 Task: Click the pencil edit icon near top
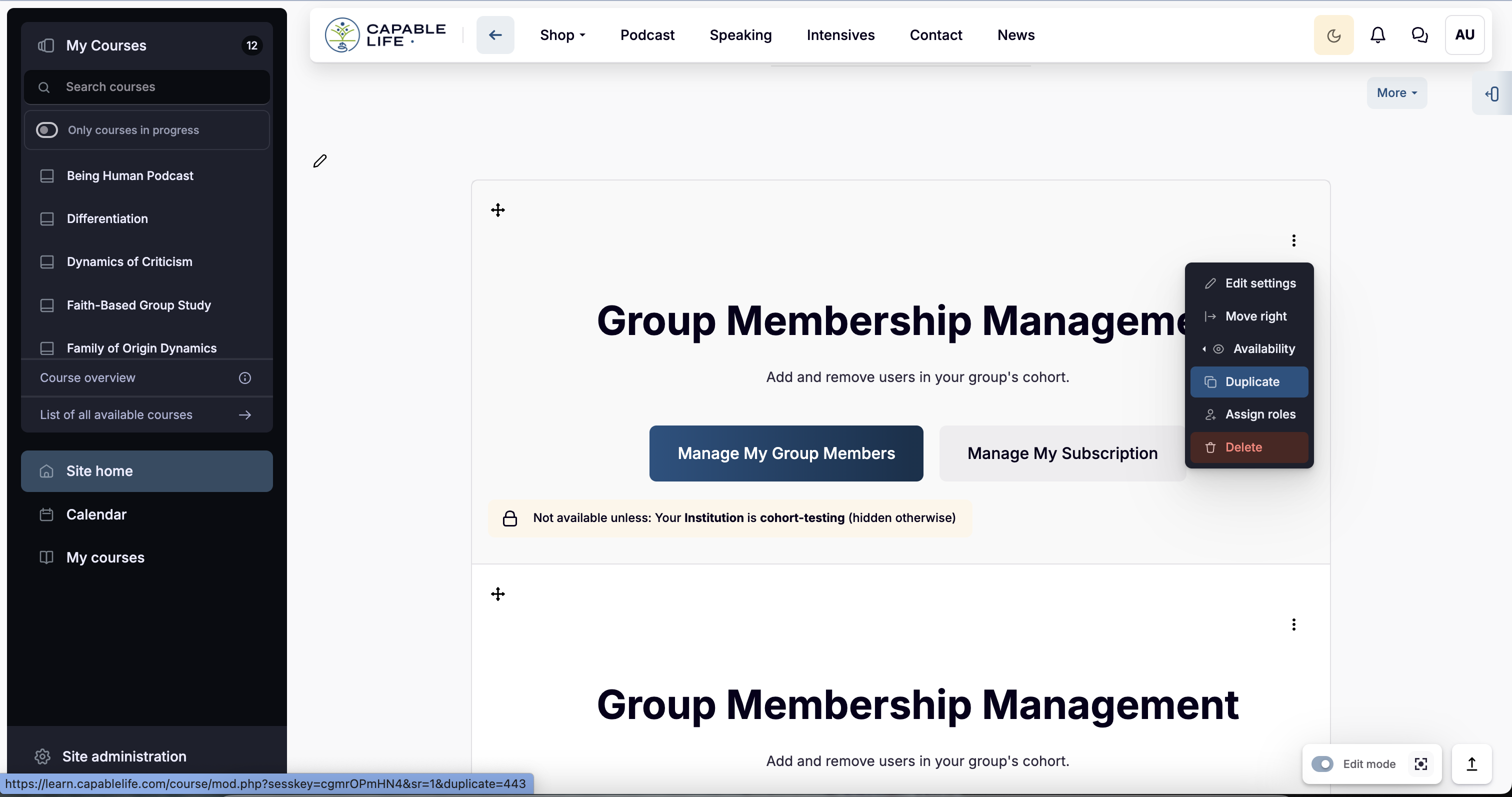[320, 161]
